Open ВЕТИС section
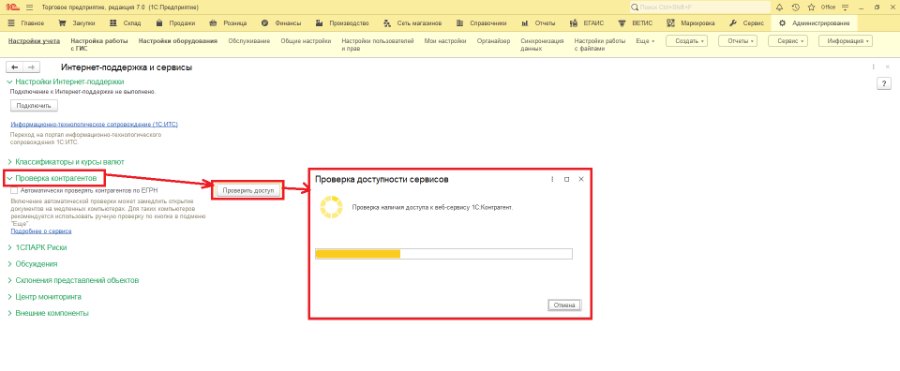The width and height of the screenshot is (900, 371). [x=636, y=24]
